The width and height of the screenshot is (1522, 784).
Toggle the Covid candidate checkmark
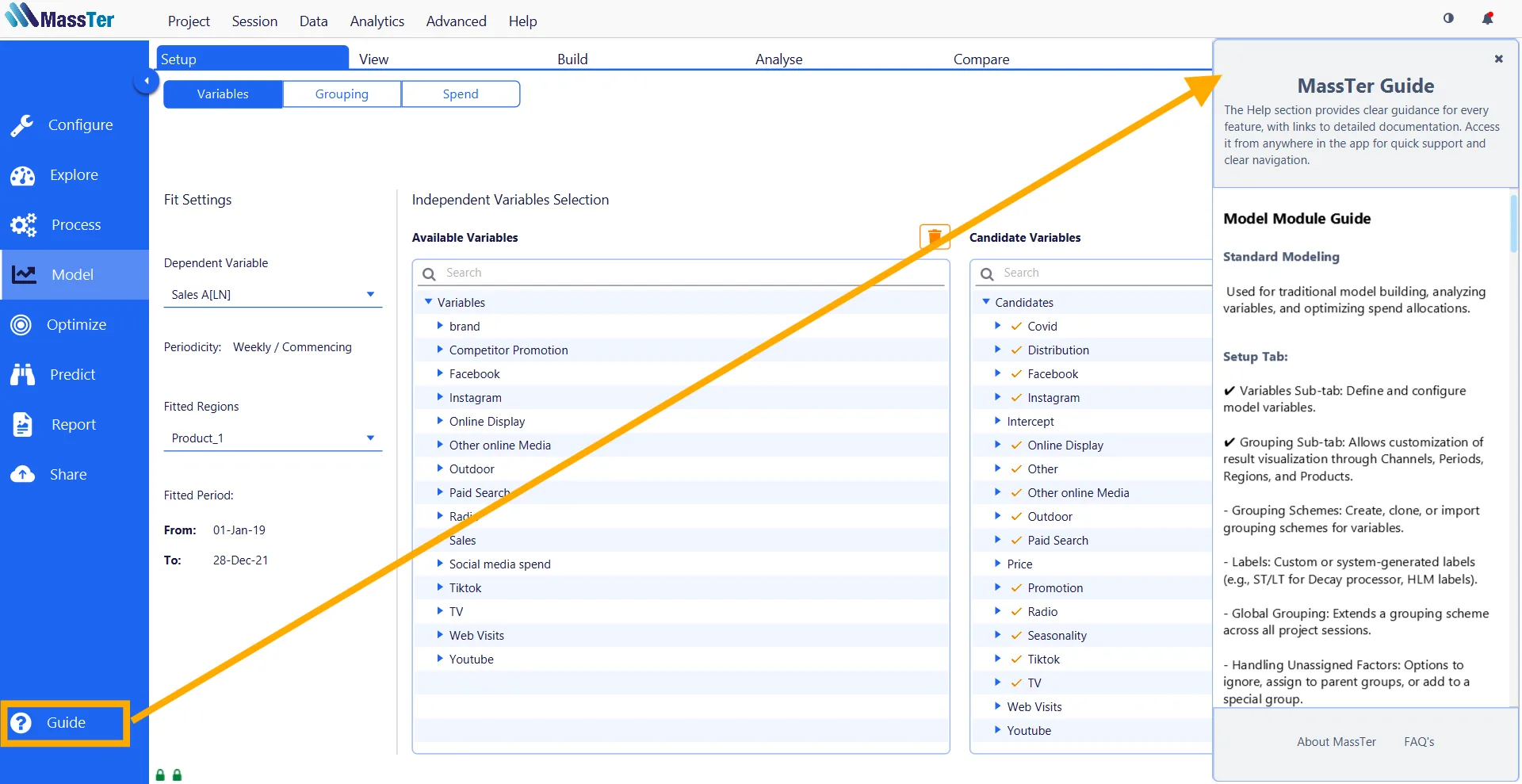click(1016, 327)
